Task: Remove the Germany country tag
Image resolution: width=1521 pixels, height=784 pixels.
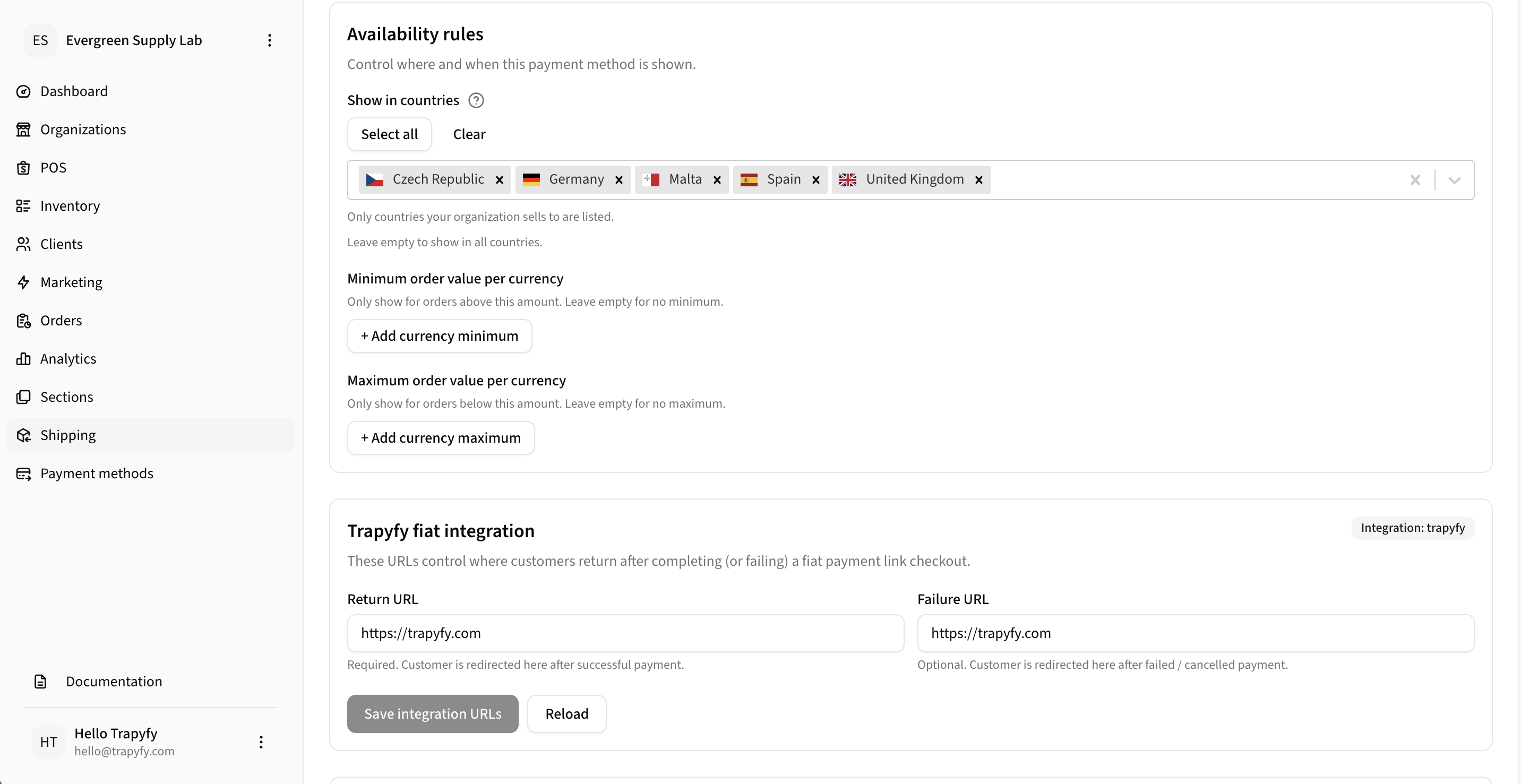Action: coord(619,179)
